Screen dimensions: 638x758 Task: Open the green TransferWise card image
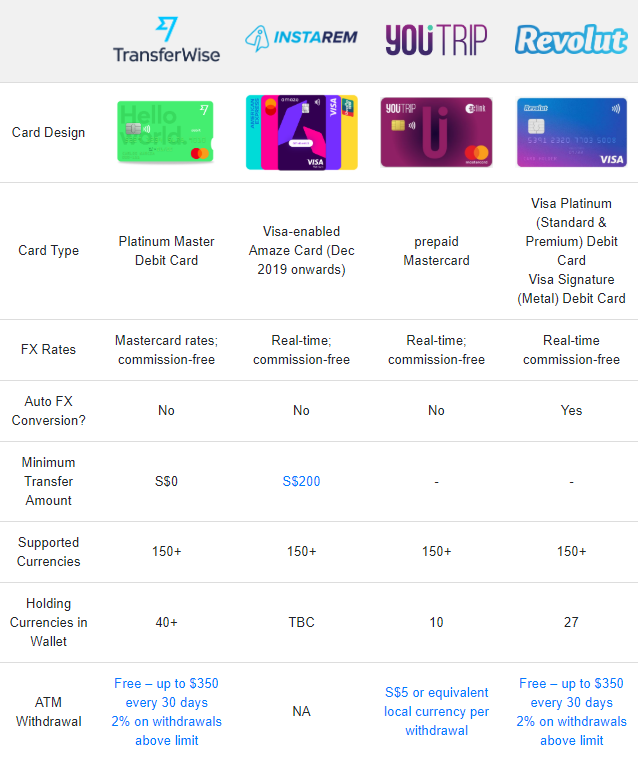[x=166, y=132]
